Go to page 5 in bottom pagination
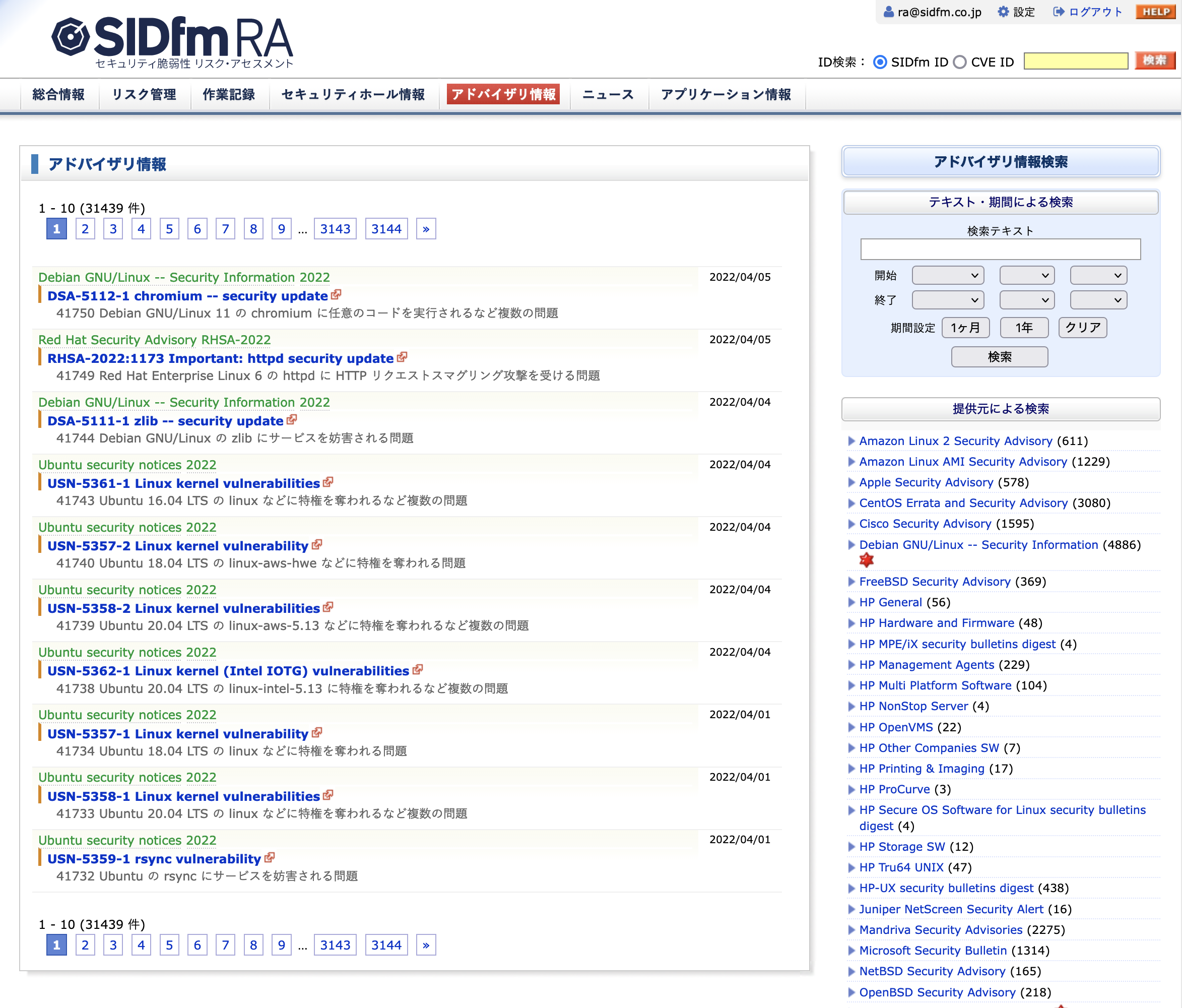Image resolution: width=1182 pixels, height=1008 pixels. pyautogui.click(x=169, y=944)
